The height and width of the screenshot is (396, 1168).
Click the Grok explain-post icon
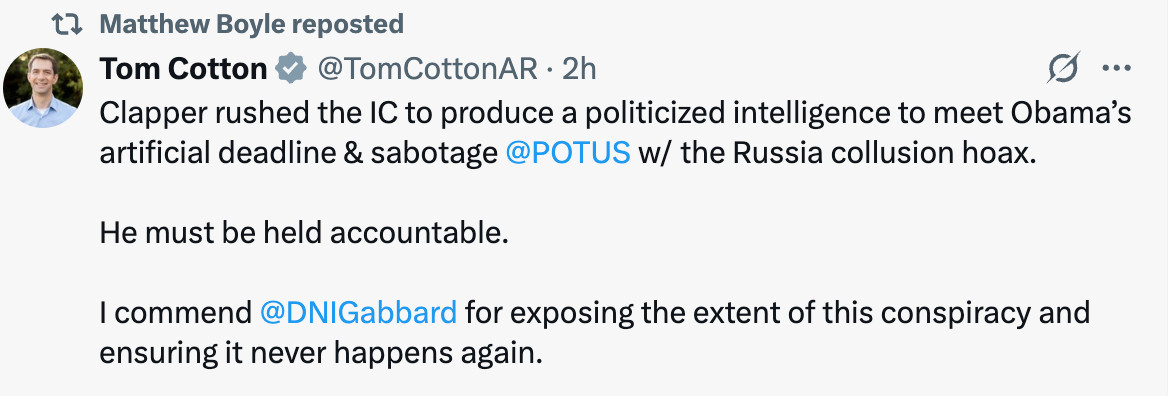1063,69
